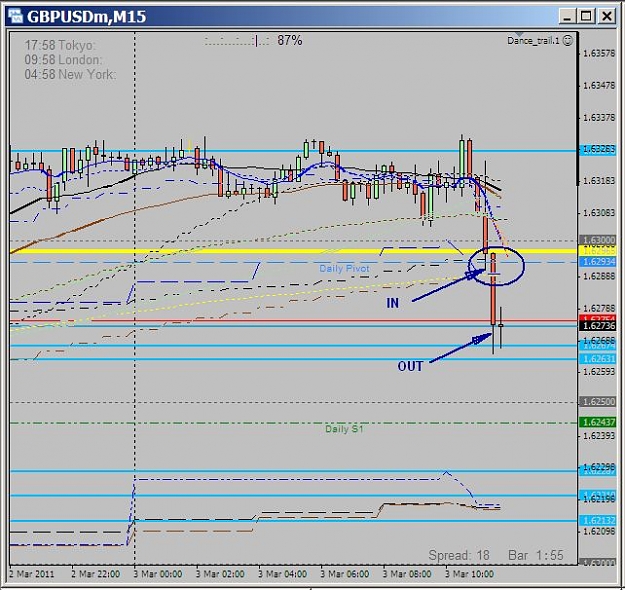
Task: Click the 1.62096 price scale value
Action: tap(599, 532)
